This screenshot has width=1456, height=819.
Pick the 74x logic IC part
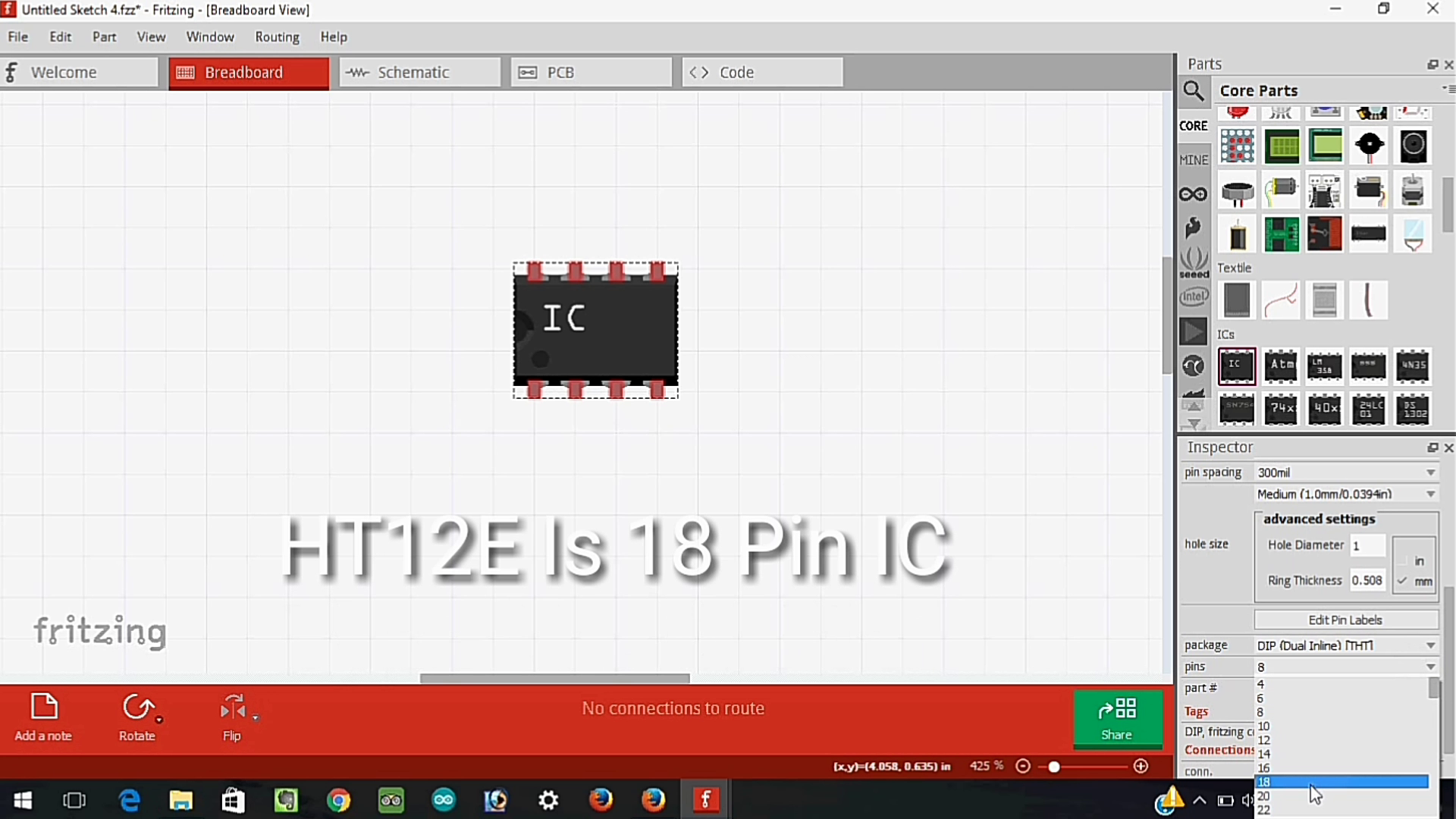point(1281,409)
